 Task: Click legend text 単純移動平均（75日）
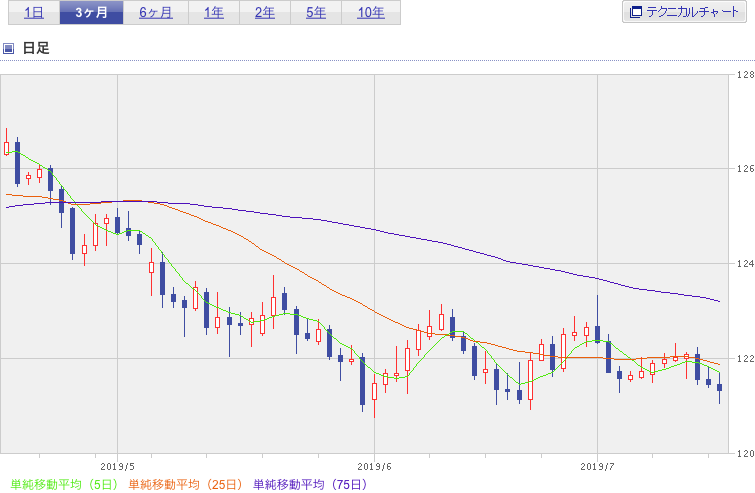(310, 484)
